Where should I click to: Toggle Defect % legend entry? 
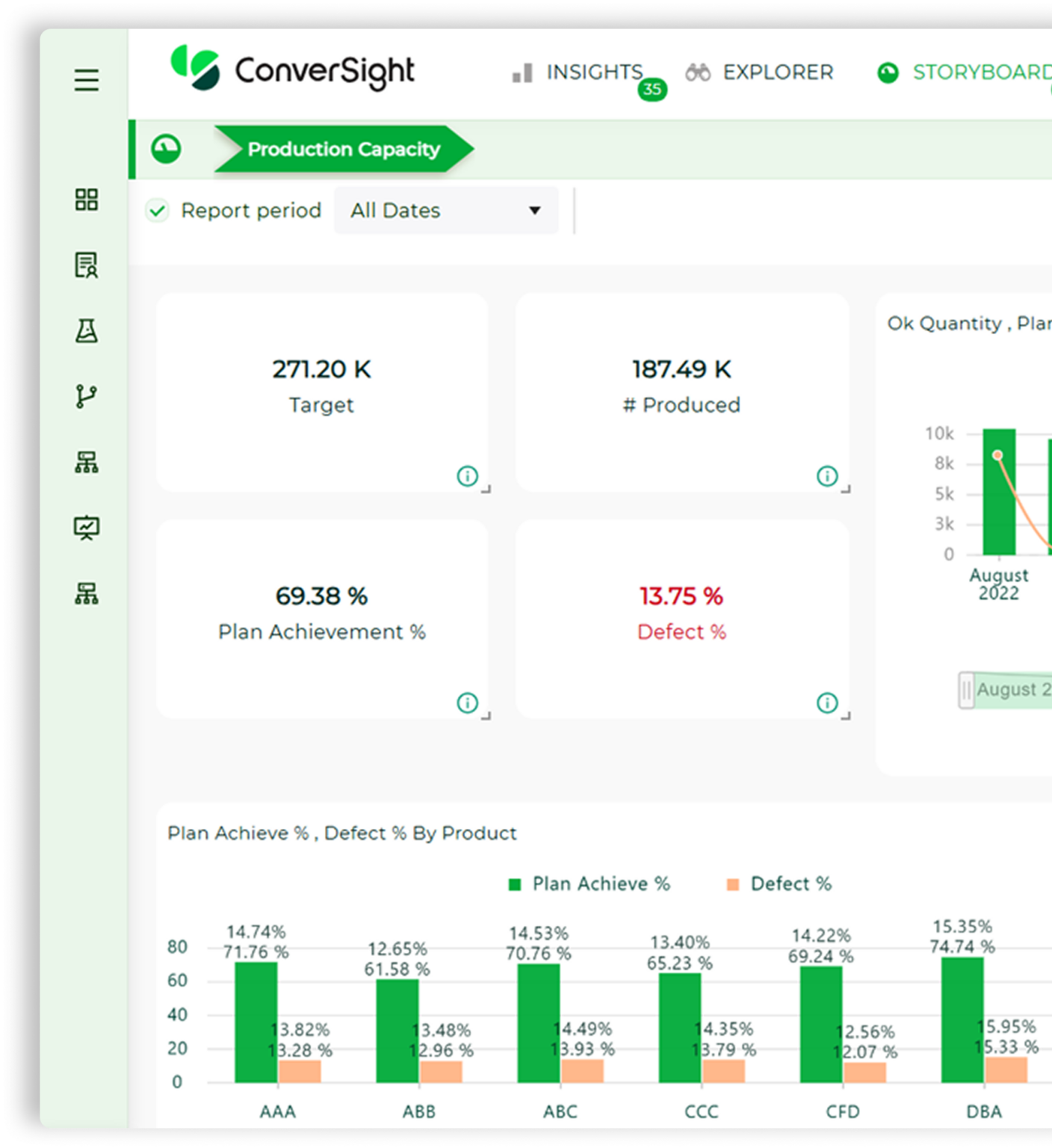pos(779,884)
